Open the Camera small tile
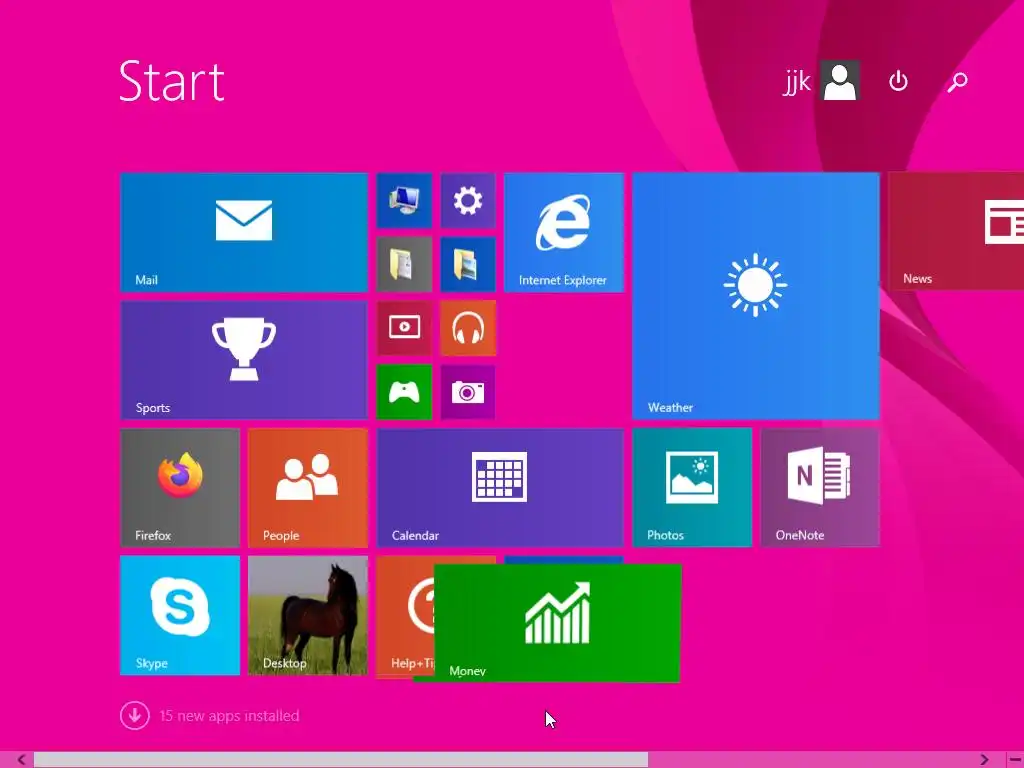This screenshot has height=768, width=1024. 468,392
